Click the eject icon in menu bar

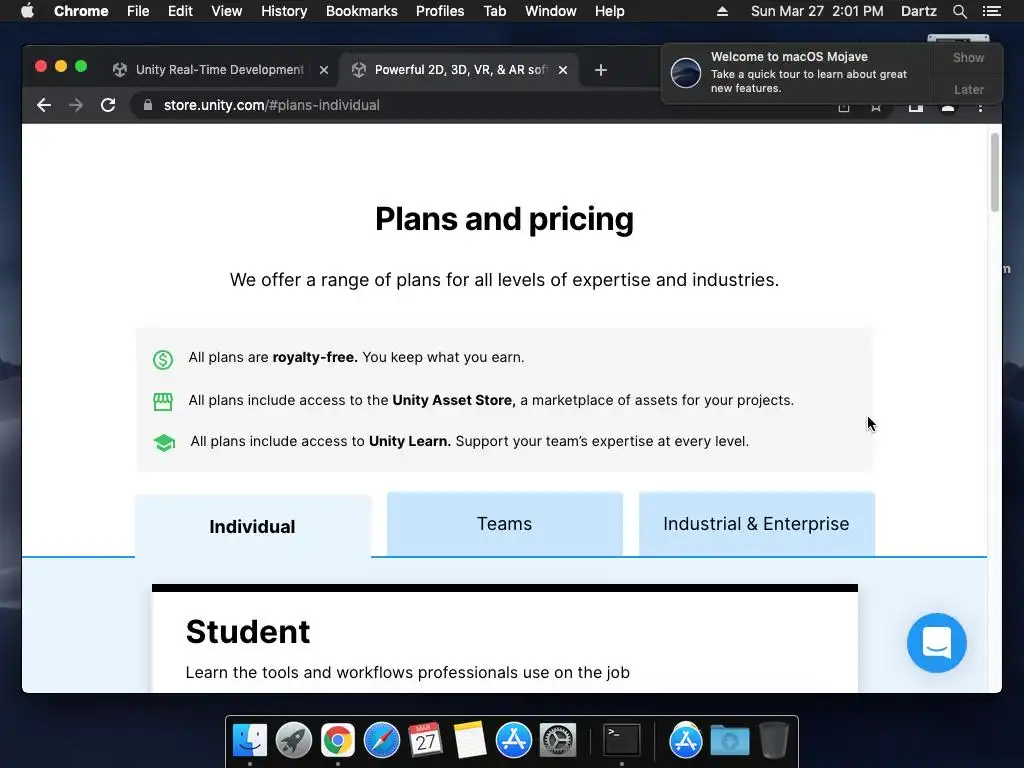pos(722,11)
